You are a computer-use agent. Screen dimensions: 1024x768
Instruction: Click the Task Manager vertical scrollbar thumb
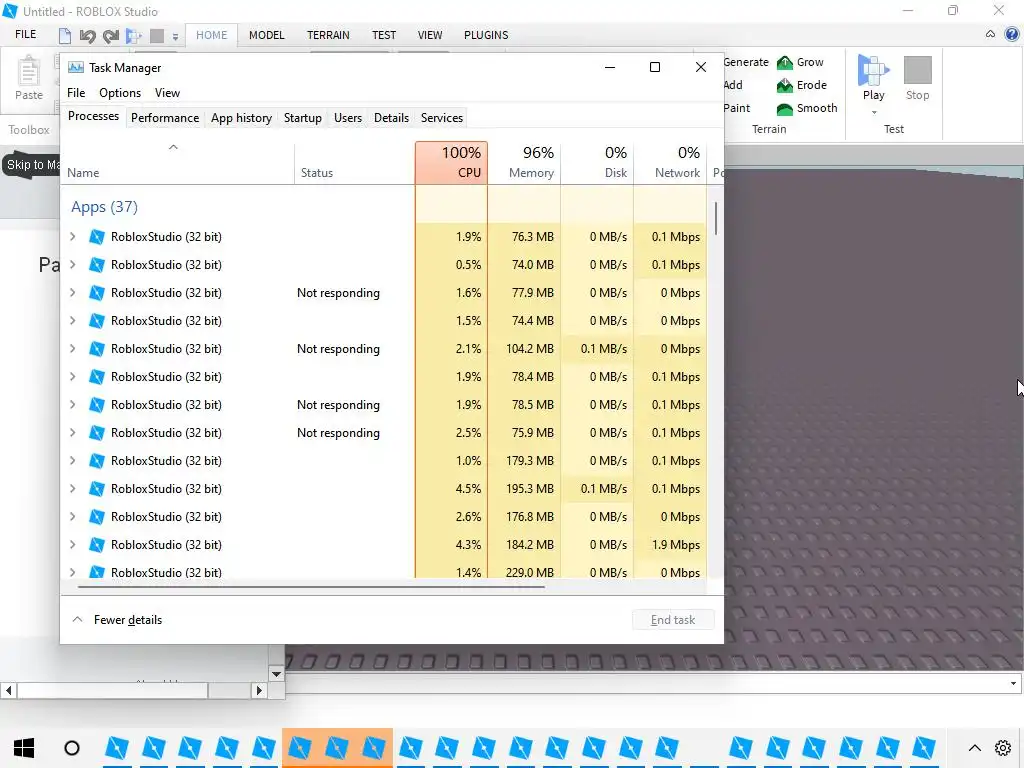click(x=716, y=218)
